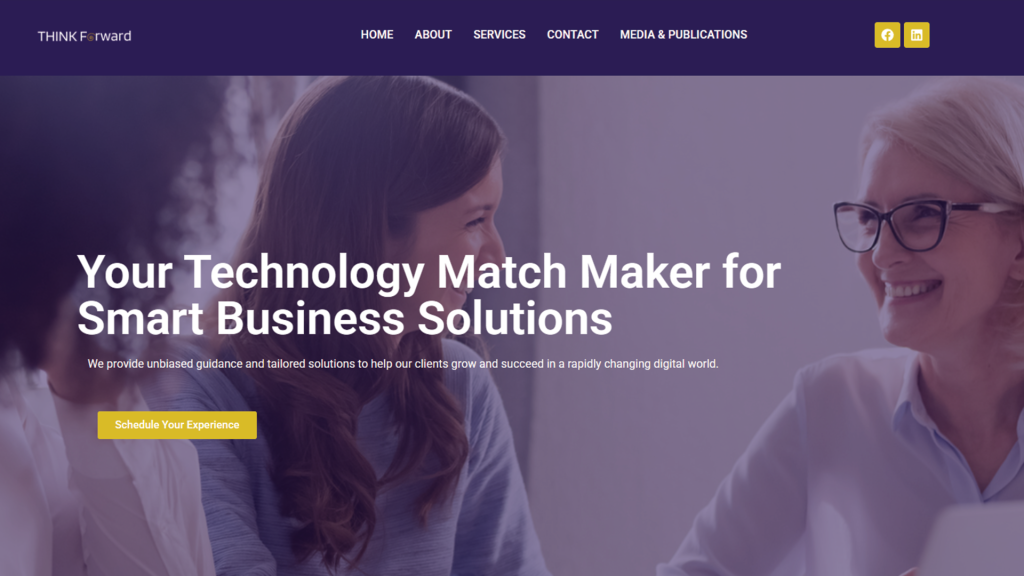Open the LinkedIn social icon
This screenshot has height=576, width=1024.
tap(916, 35)
